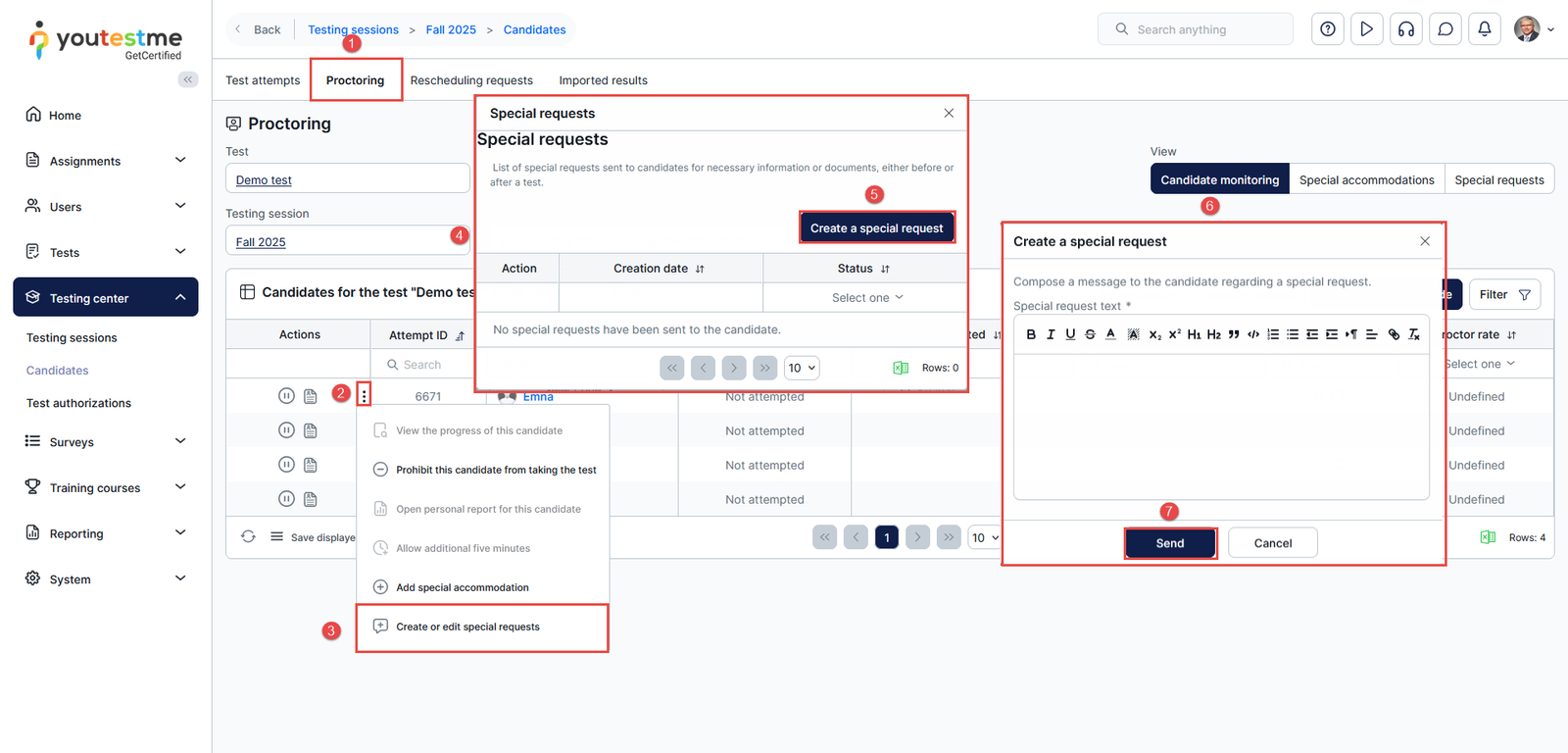Click into the special request text area
Viewport: 1568px width, 753px height.
click(x=1220, y=427)
